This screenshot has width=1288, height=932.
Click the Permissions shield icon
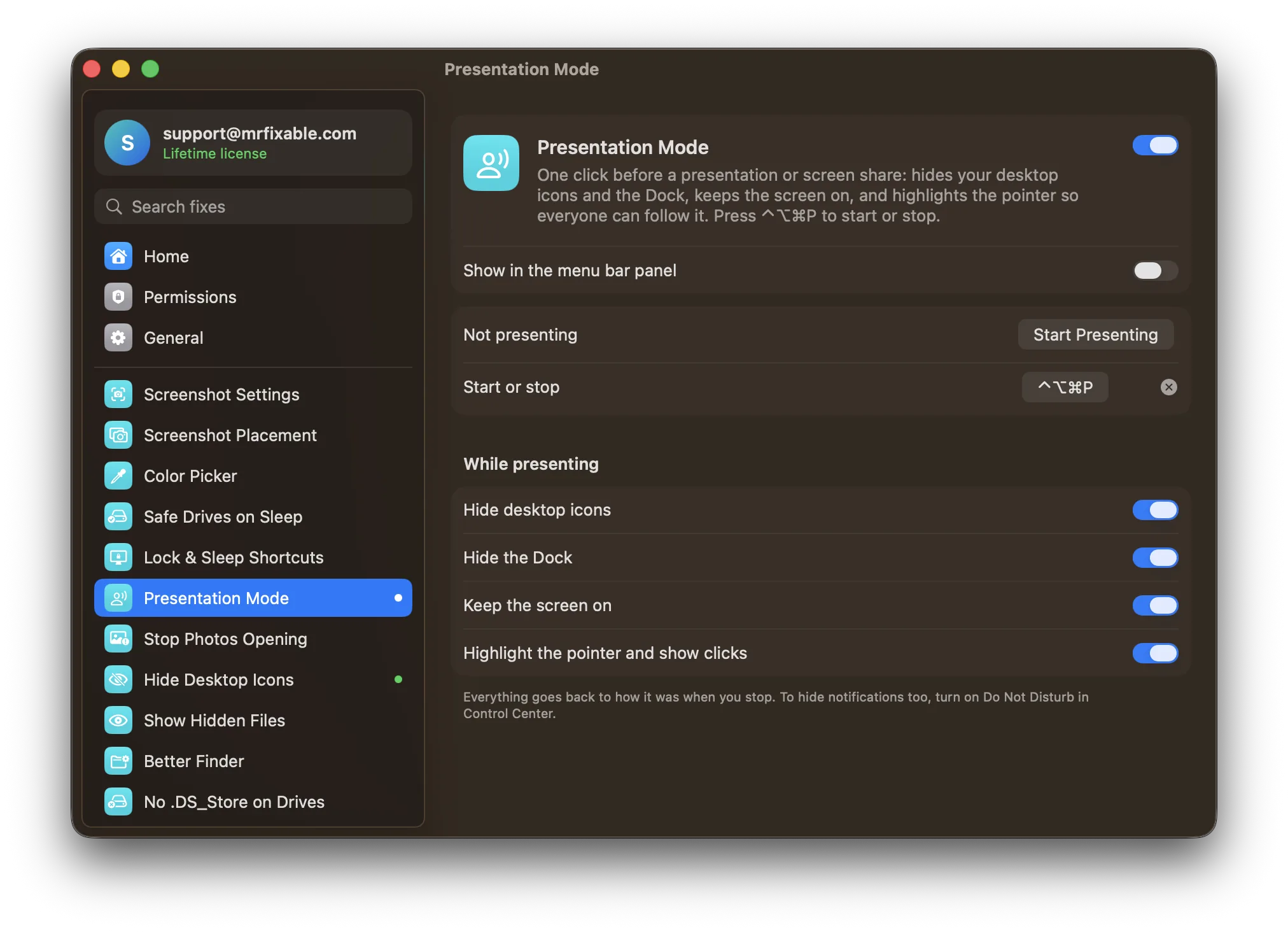[118, 297]
